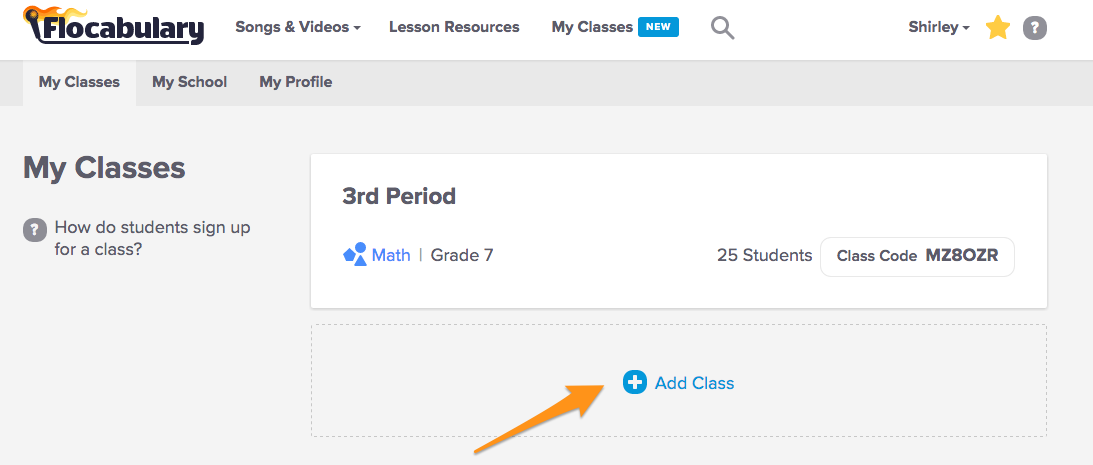Click the yellow star icon
Image resolution: width=1093 pixels, height=465 pixels.
click(997, 28)
